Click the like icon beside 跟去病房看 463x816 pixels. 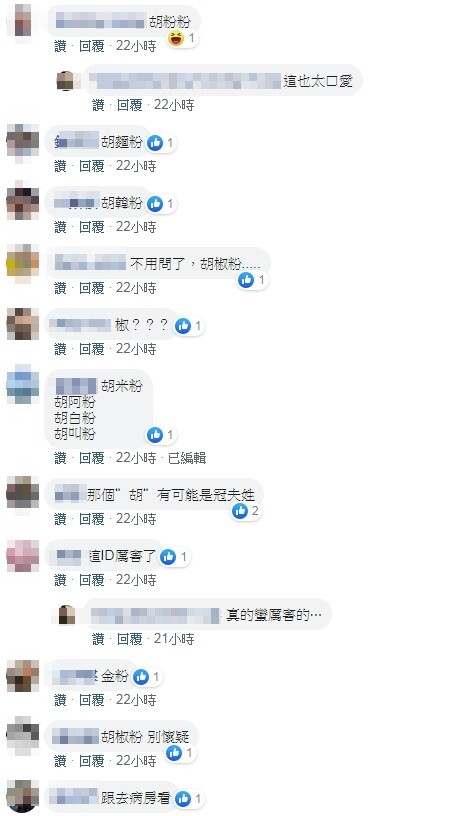point(183,799)
